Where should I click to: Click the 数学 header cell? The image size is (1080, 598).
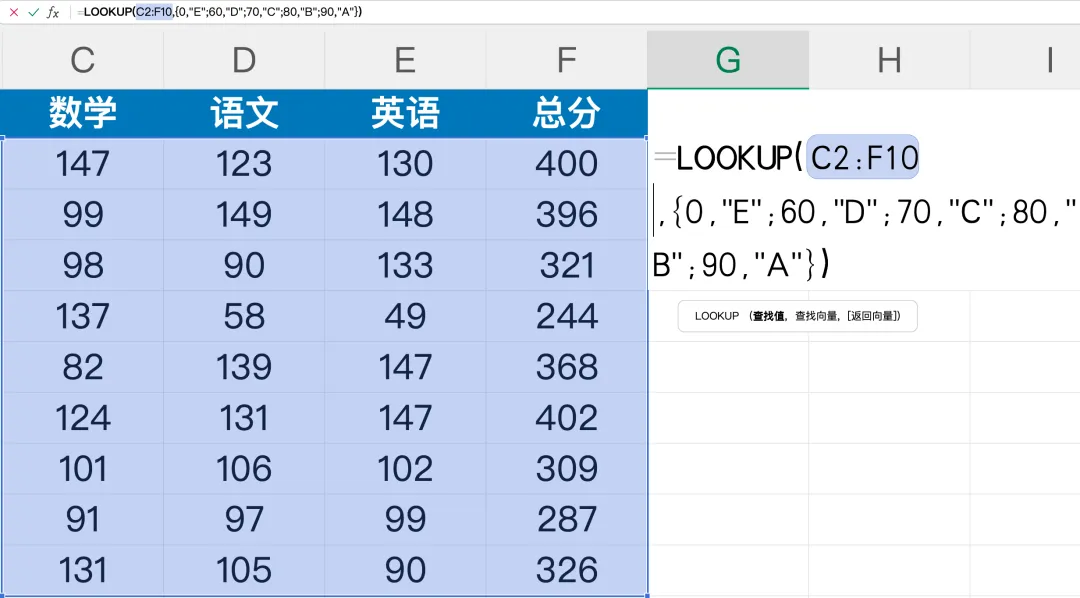[x=83, y=113]
